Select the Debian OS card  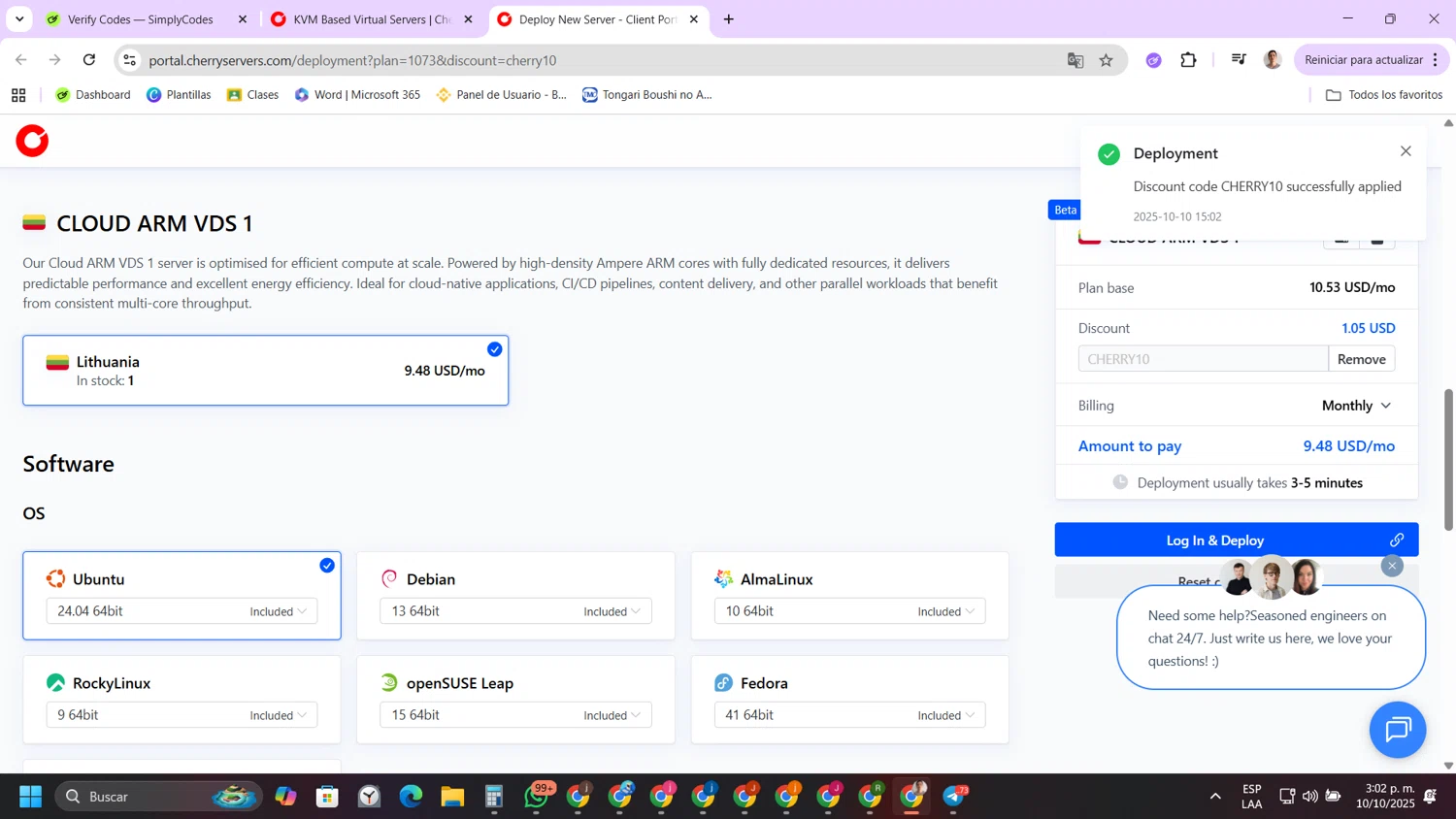click(515, 596)
